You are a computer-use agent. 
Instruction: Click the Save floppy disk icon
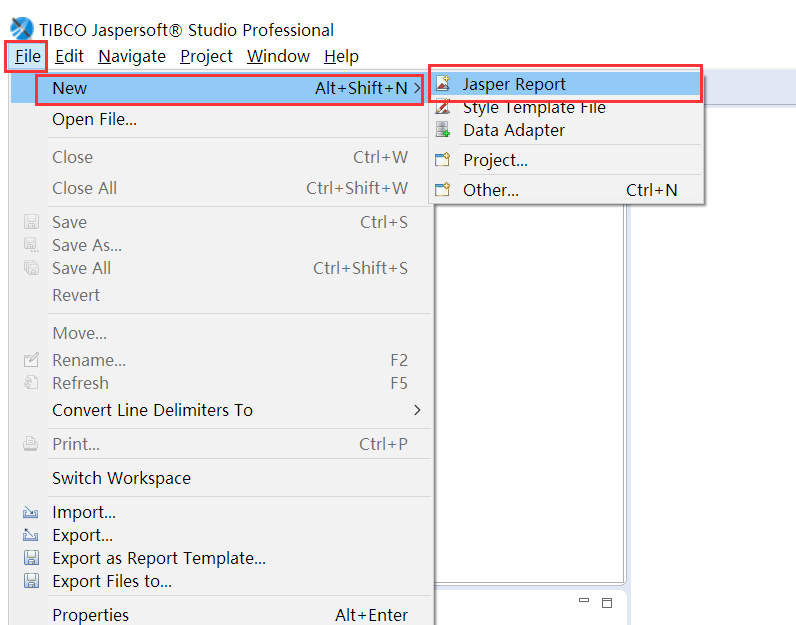click(x=31, y=222)
